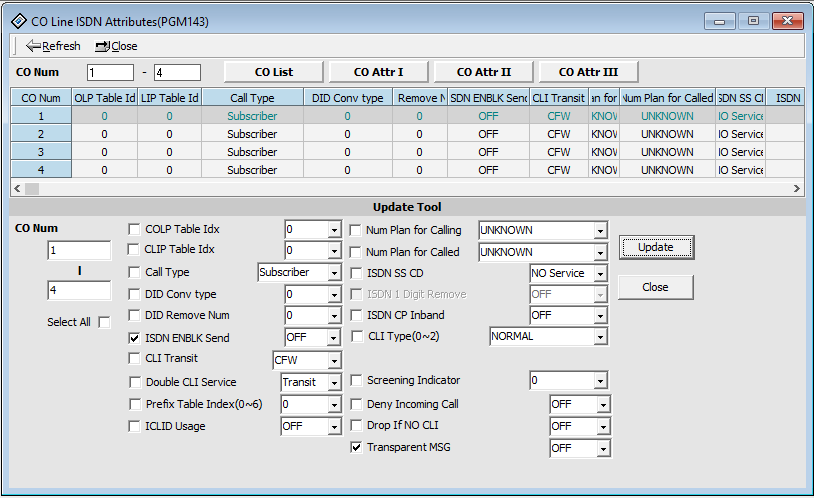Click the starting CO Num range field
814x498 pixels.
click(x=110, y=72)
